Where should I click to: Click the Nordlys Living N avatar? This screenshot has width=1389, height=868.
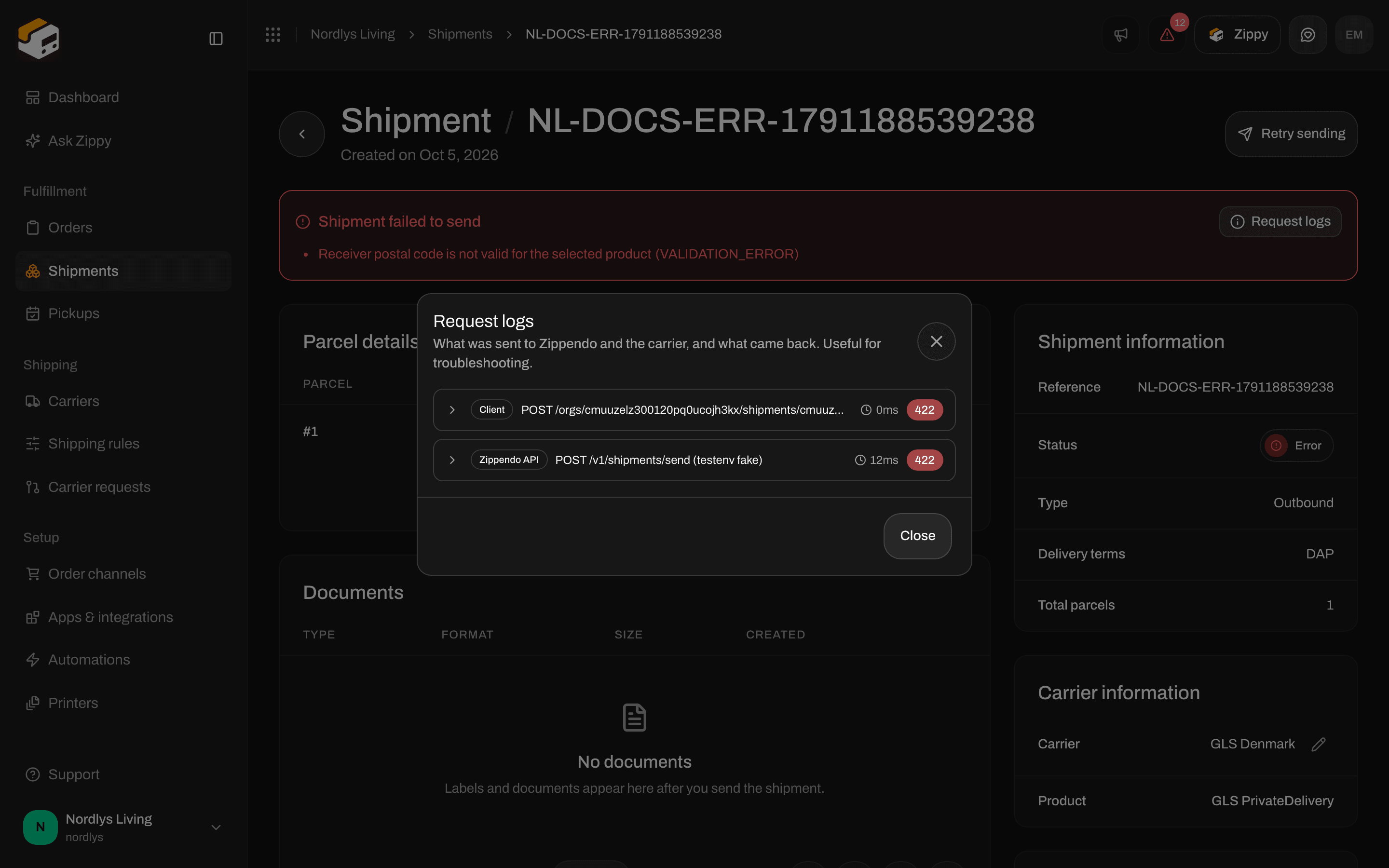pos(40,827)
